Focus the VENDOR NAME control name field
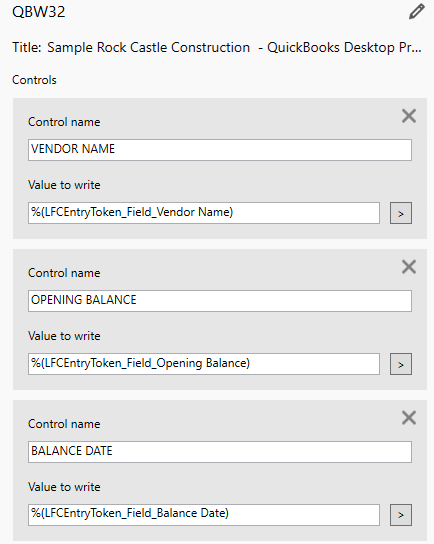The width and height of the screenshot is (434, 544). click(x=220, y=150)
